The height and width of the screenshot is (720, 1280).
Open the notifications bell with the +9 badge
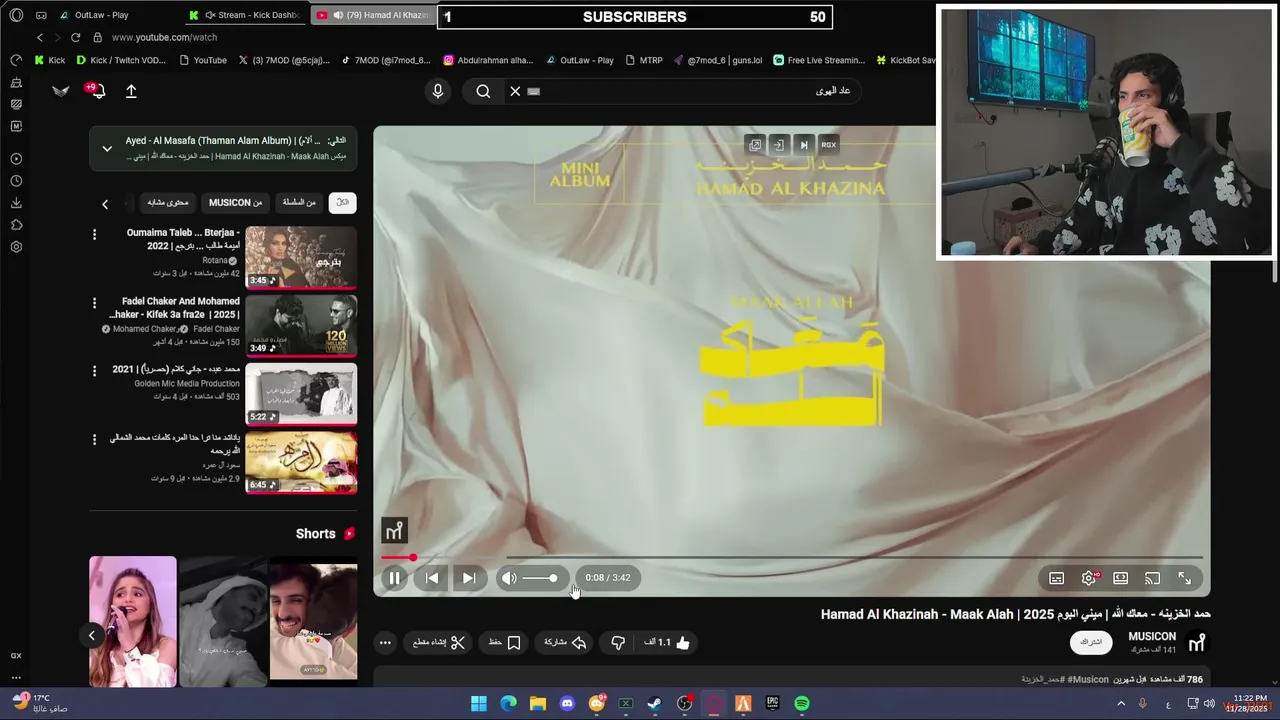click(x=97, y=91)
